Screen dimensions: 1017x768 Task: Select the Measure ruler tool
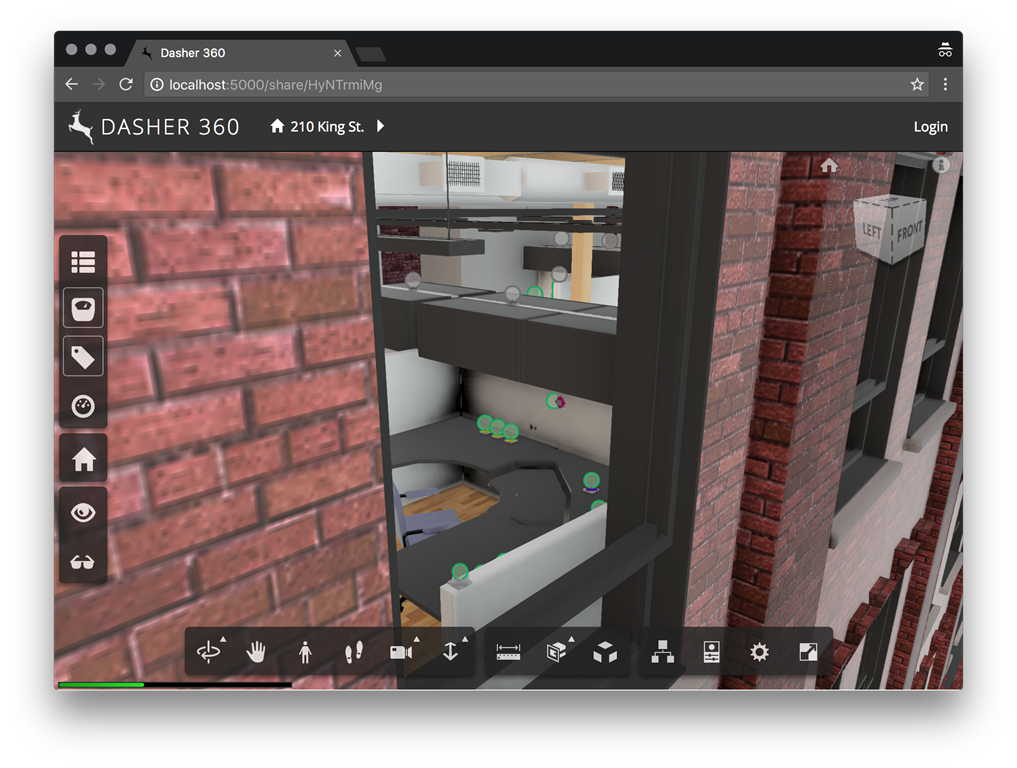point(508,652)
